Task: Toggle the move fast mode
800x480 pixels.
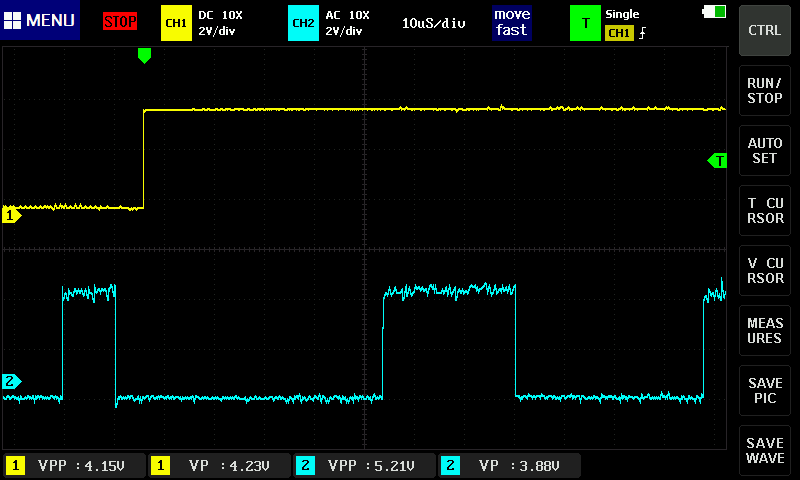Action: tap(510, 22)
